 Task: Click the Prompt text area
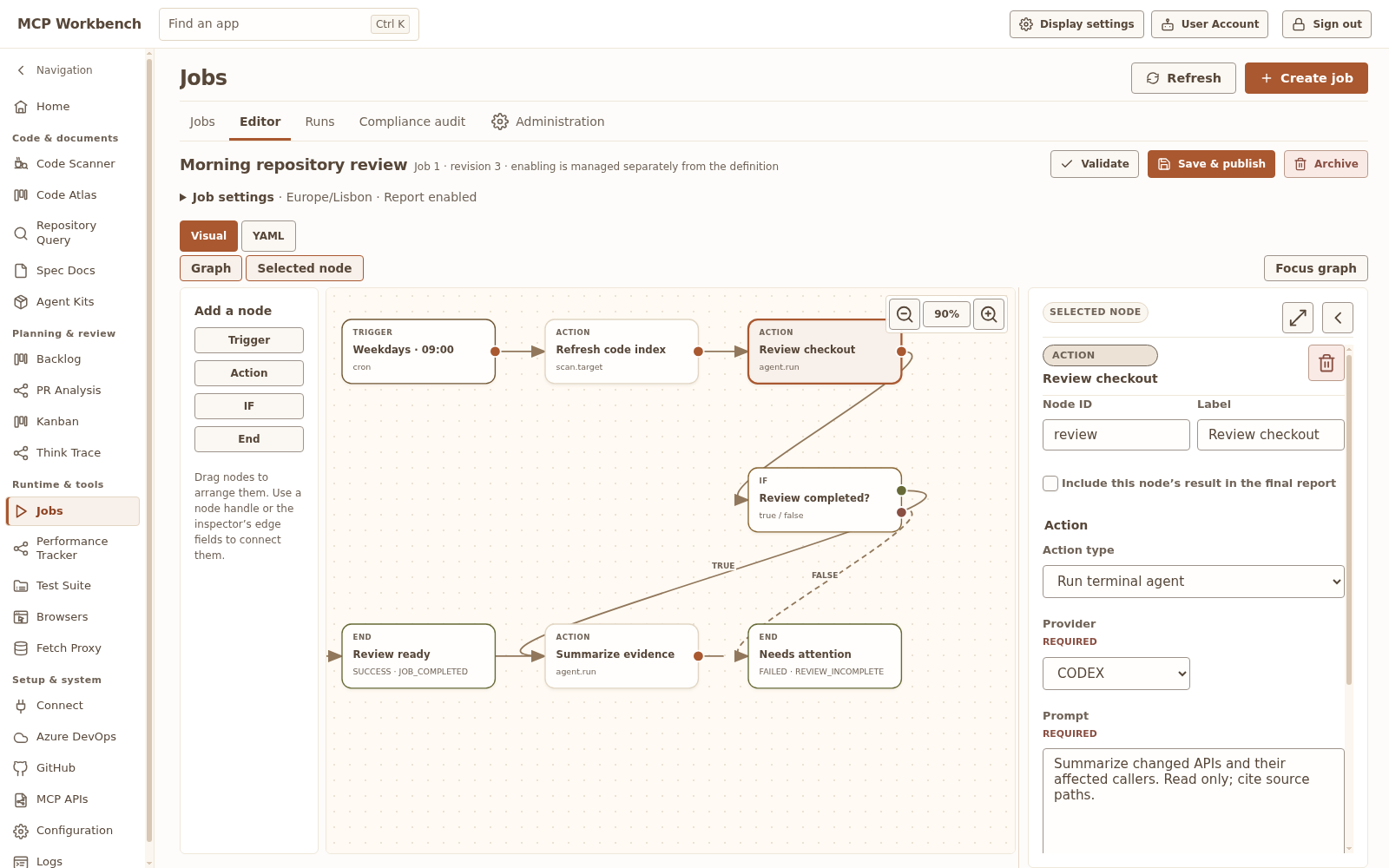click(1194, 800)
